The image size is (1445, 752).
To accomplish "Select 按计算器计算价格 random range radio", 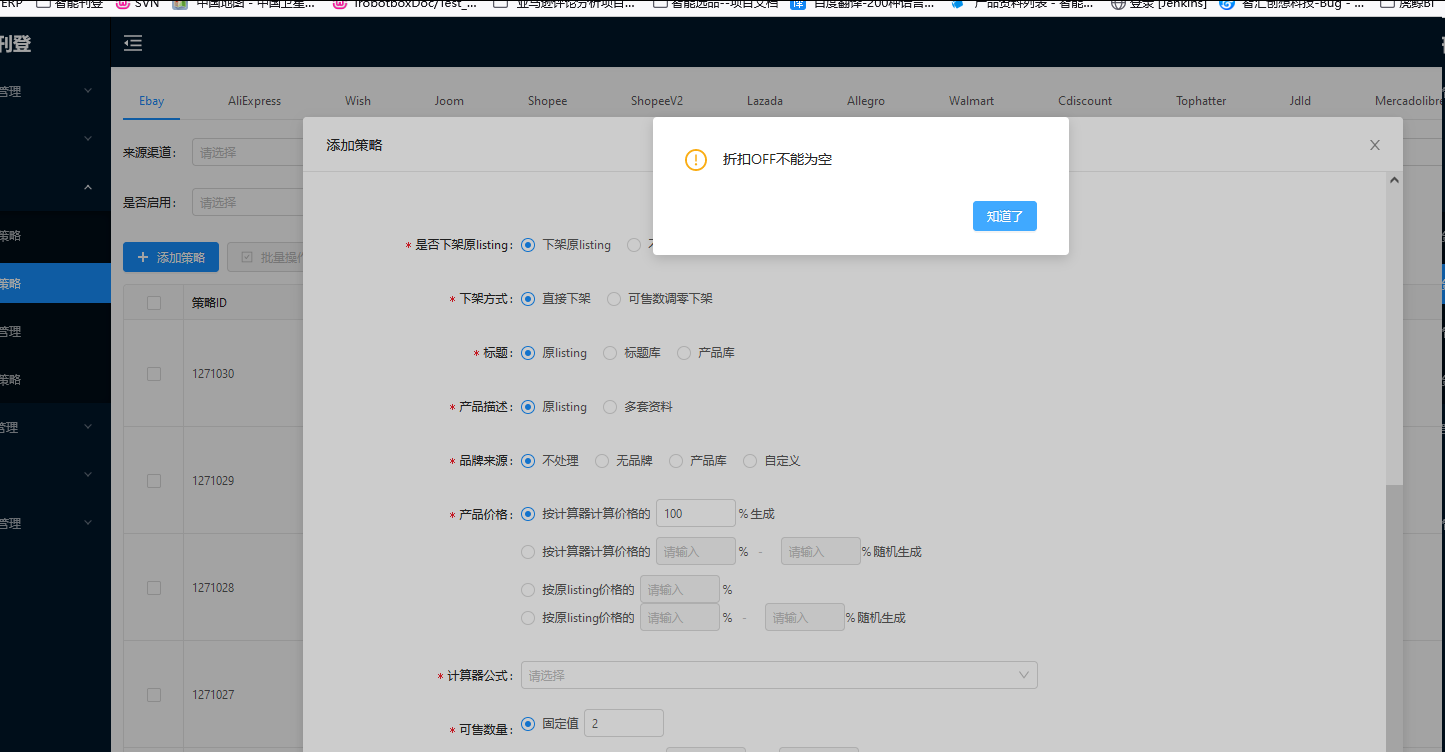I will tap(528, 551).
